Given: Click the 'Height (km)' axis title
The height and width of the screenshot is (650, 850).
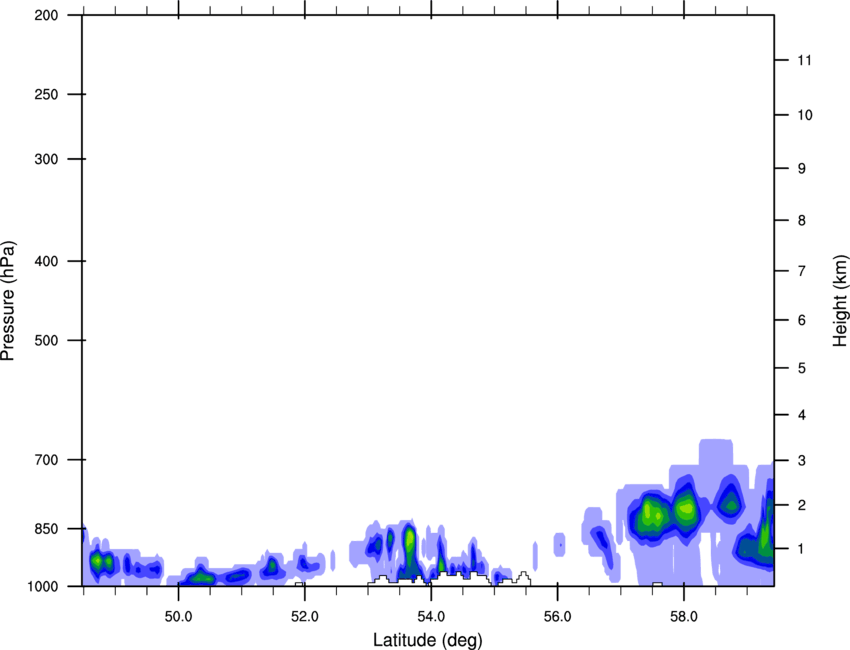Looking at the screenshot, I should pos(840,301).
